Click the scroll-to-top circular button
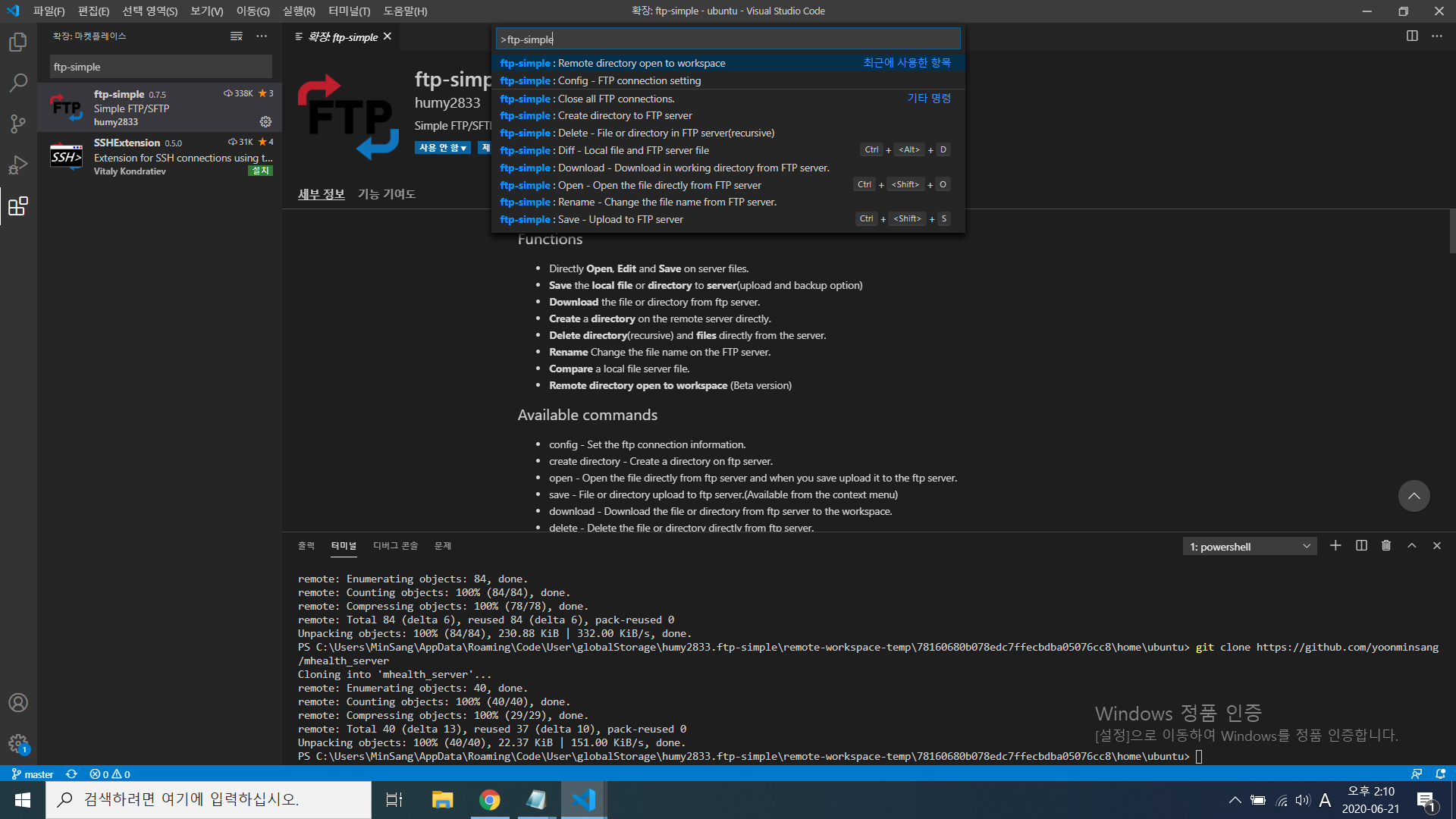 (1414, 496)
